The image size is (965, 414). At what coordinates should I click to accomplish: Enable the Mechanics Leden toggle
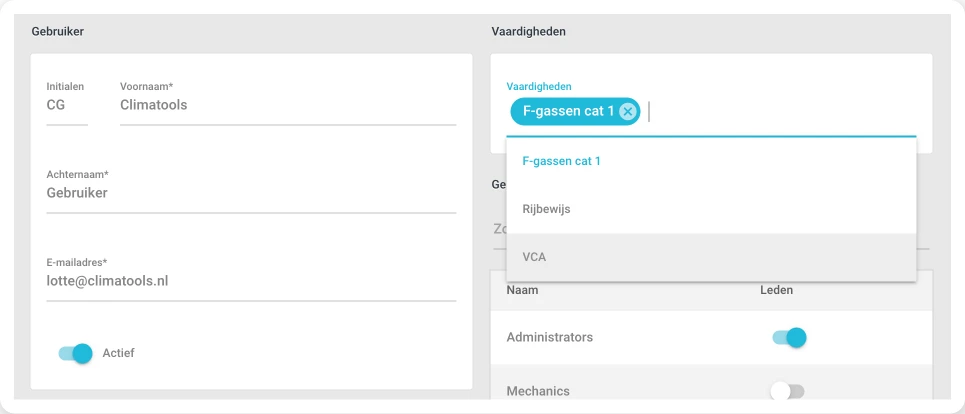point(788,391)
